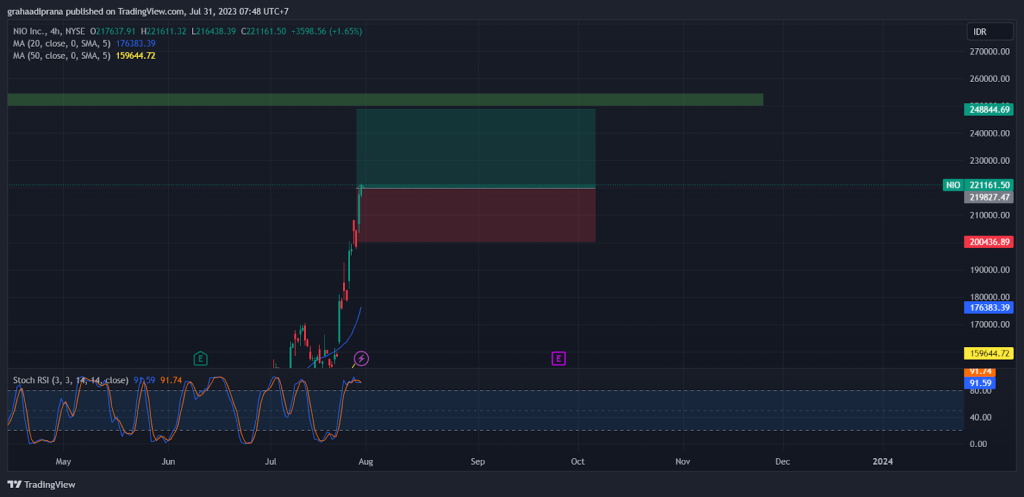Click the blue 176383.39 axis price label
The width and height of the screenshot is (1024, 497).
click(989, 307)
